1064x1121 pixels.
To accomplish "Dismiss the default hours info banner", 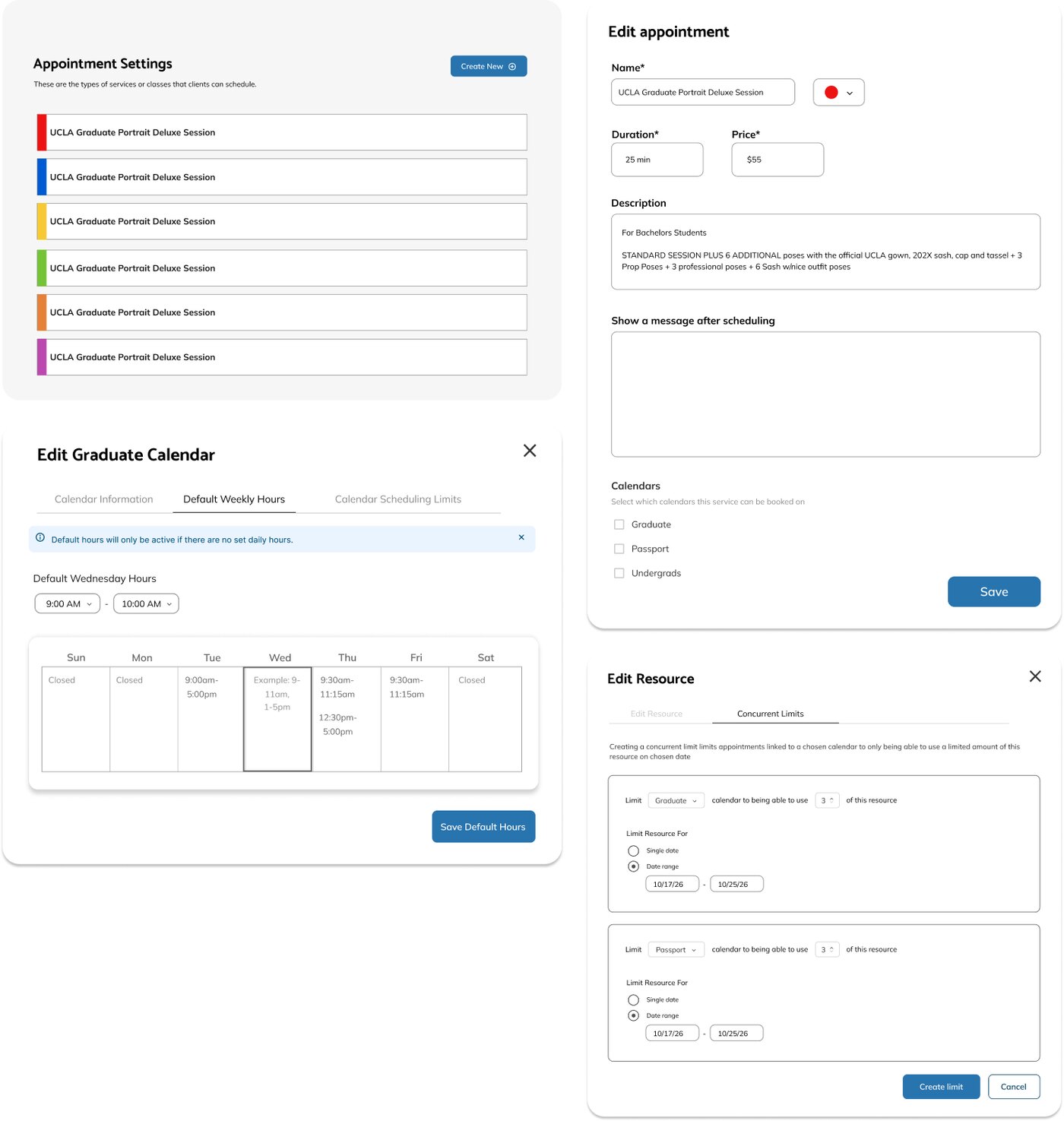I will [x=521, y=537].
